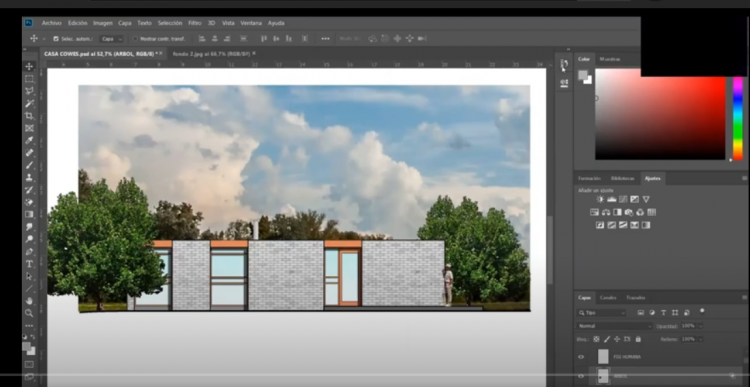Add a Vibrance adjustment (triangle icon)
This screenshot has height=387, width=750.
(x=646, y=199)
